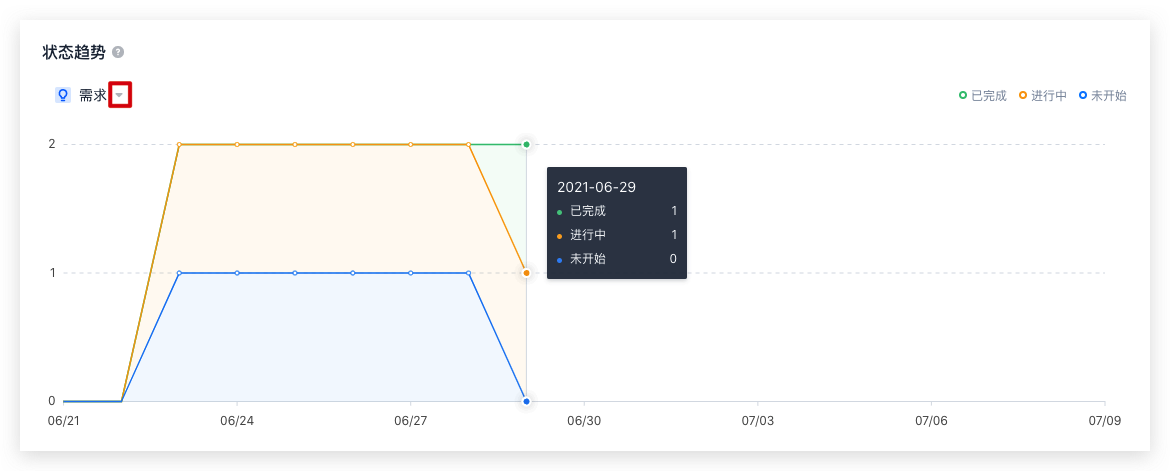Click the 06/24 x-axis date label
Screen dimensions: 1170x471
pos(237,421)
